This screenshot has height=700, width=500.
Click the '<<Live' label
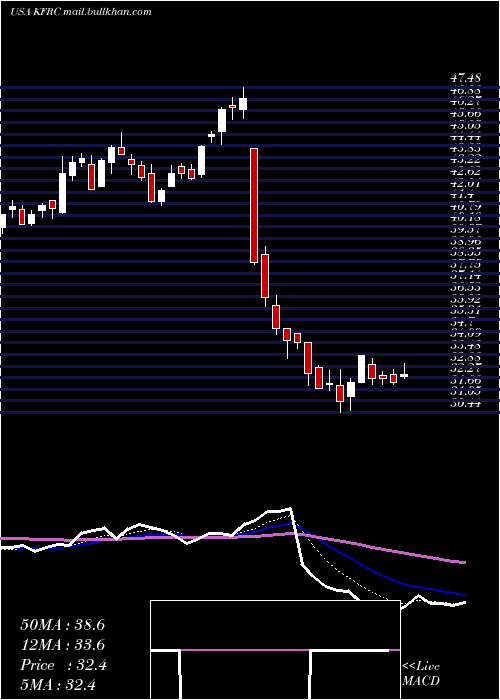421,667
